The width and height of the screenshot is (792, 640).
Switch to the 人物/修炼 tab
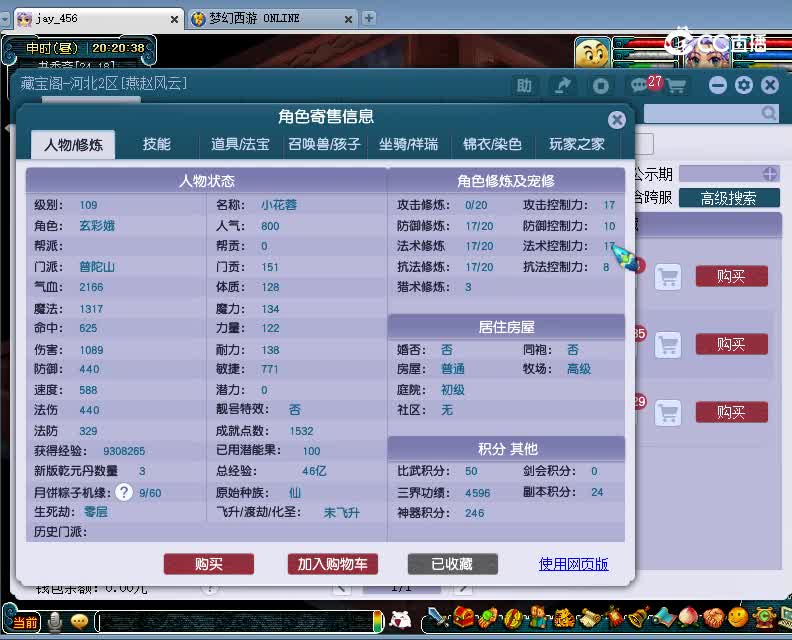[73, 145]
